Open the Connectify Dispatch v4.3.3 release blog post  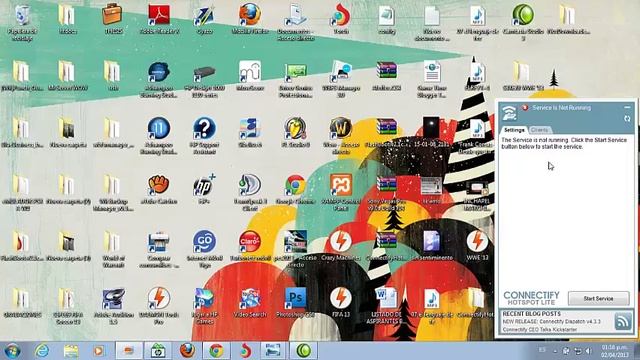pos(551,322)
